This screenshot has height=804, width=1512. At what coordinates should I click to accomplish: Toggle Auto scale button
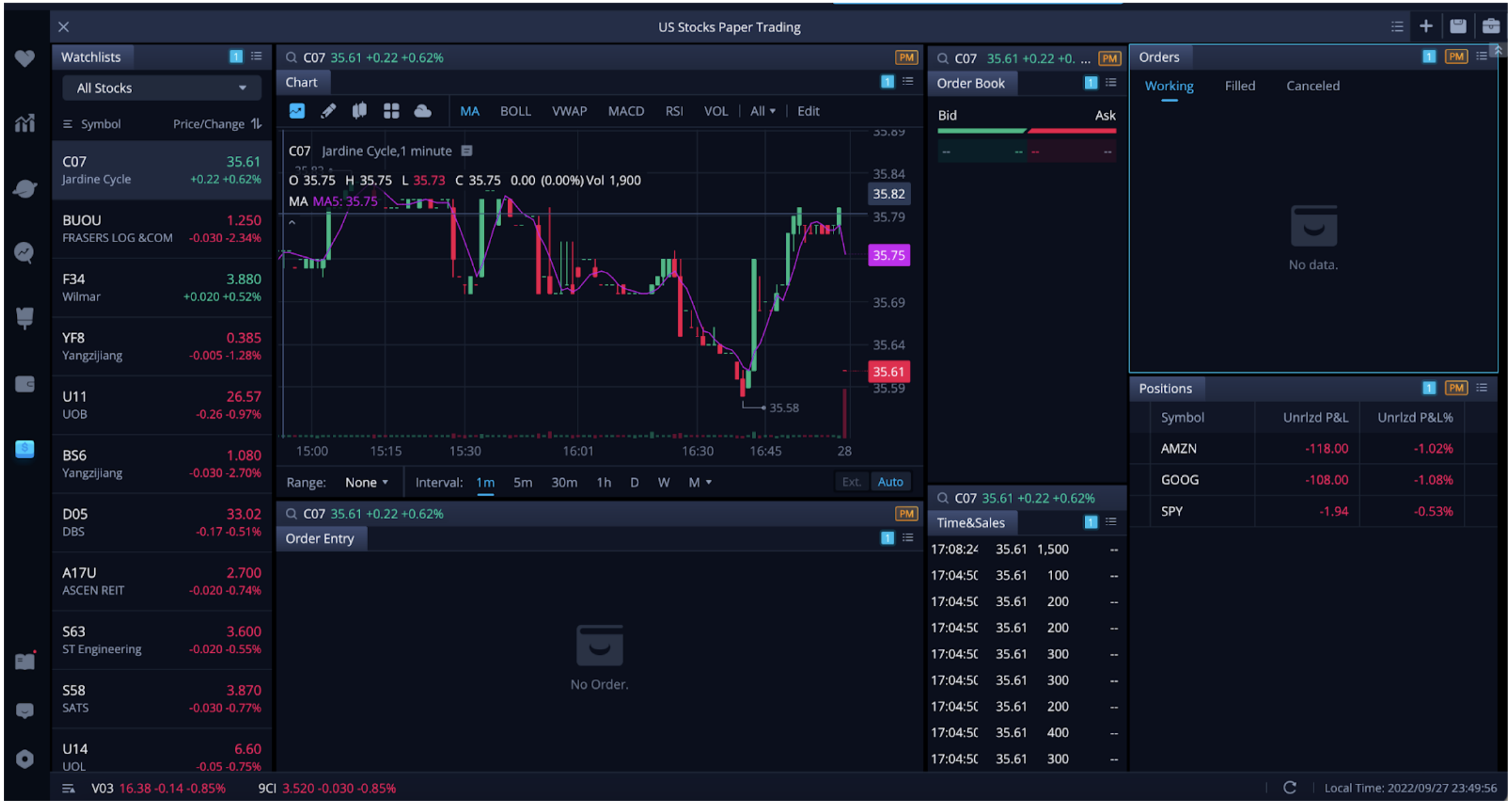point(890,482)
